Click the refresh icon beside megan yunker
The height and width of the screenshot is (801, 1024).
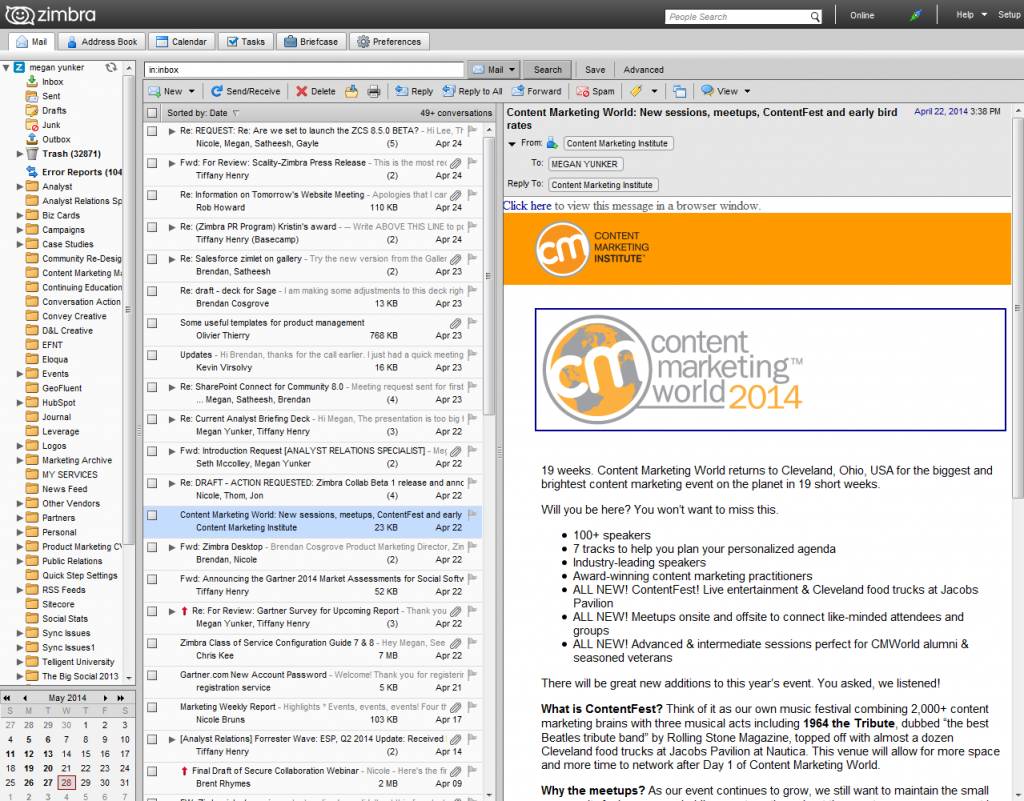click(x=111, y=67)
